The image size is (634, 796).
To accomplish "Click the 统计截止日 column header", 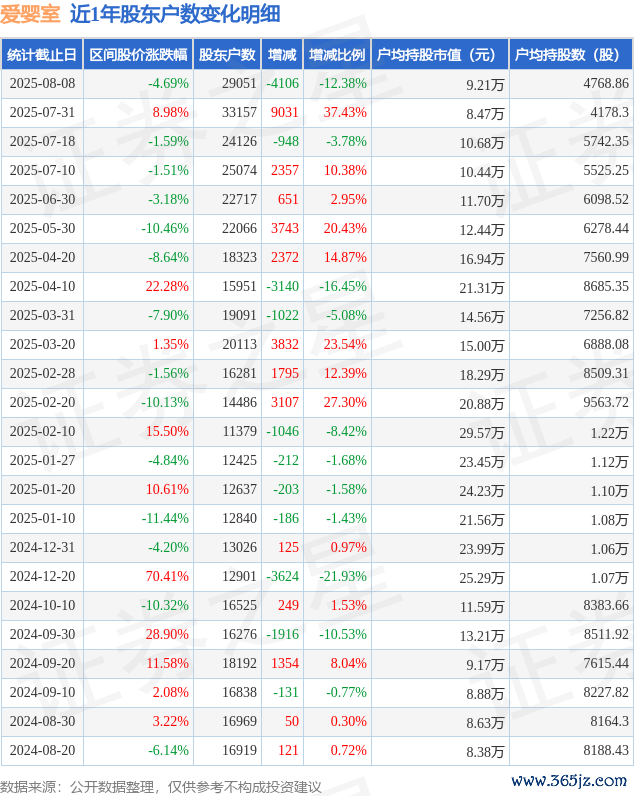I will click(42, 54).
